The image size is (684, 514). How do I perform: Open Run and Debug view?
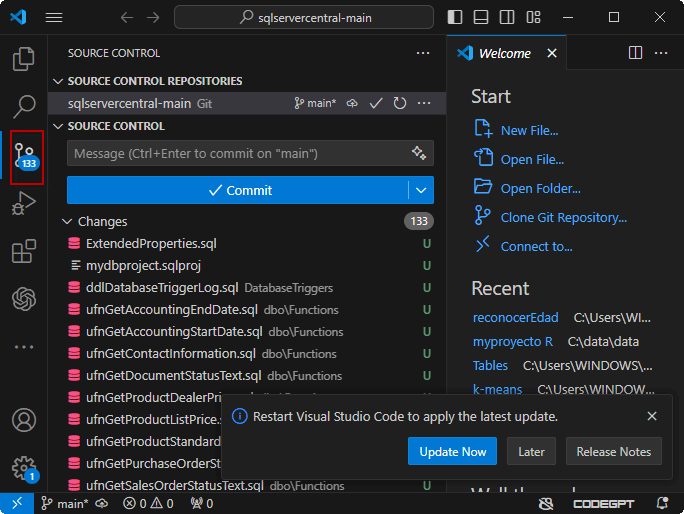coord(23,204)
